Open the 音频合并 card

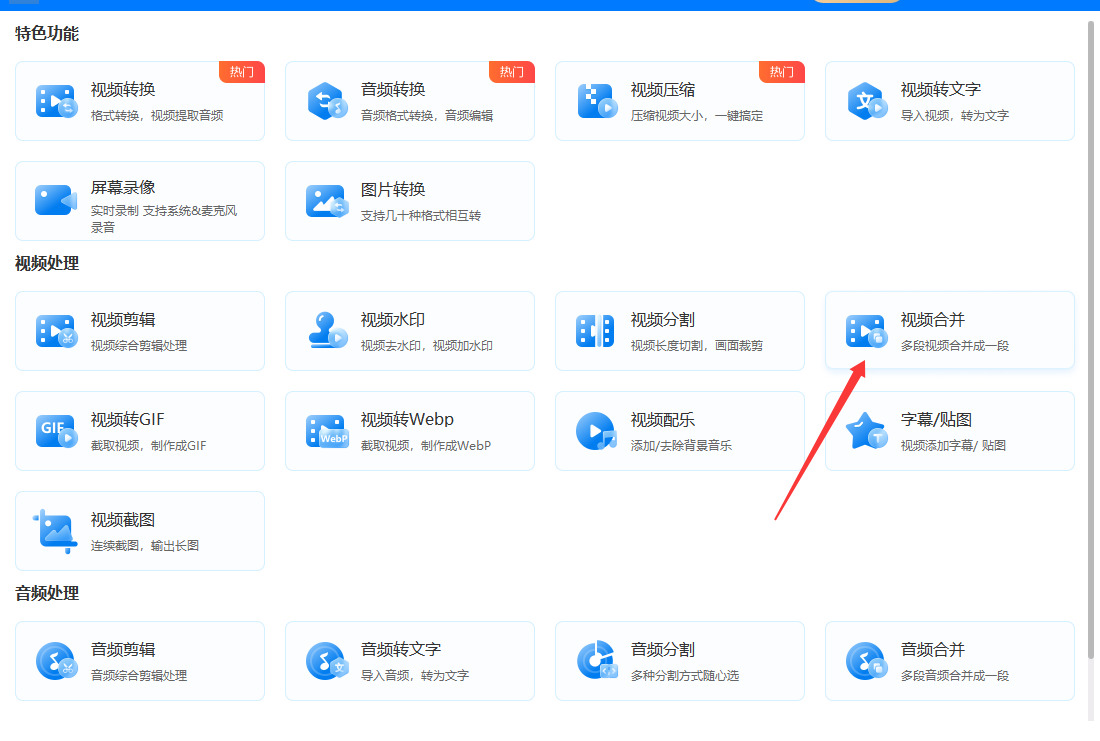[950, 661]
